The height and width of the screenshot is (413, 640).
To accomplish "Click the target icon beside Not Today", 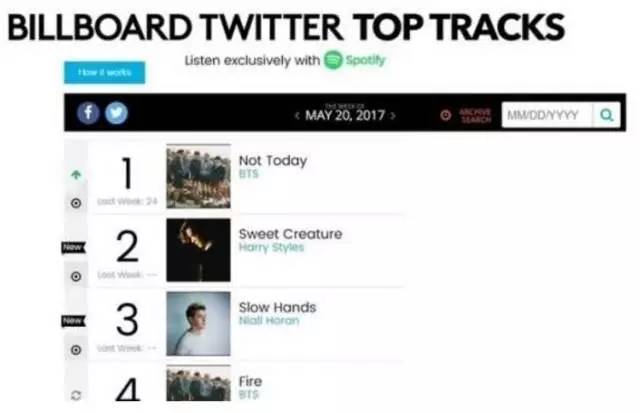I will click(76, 202).
